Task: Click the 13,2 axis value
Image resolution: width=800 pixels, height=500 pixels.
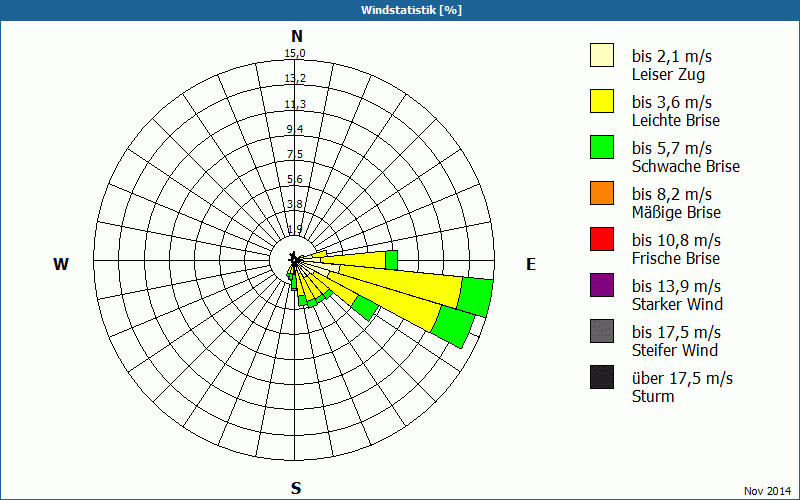Action: click(295, 79)
